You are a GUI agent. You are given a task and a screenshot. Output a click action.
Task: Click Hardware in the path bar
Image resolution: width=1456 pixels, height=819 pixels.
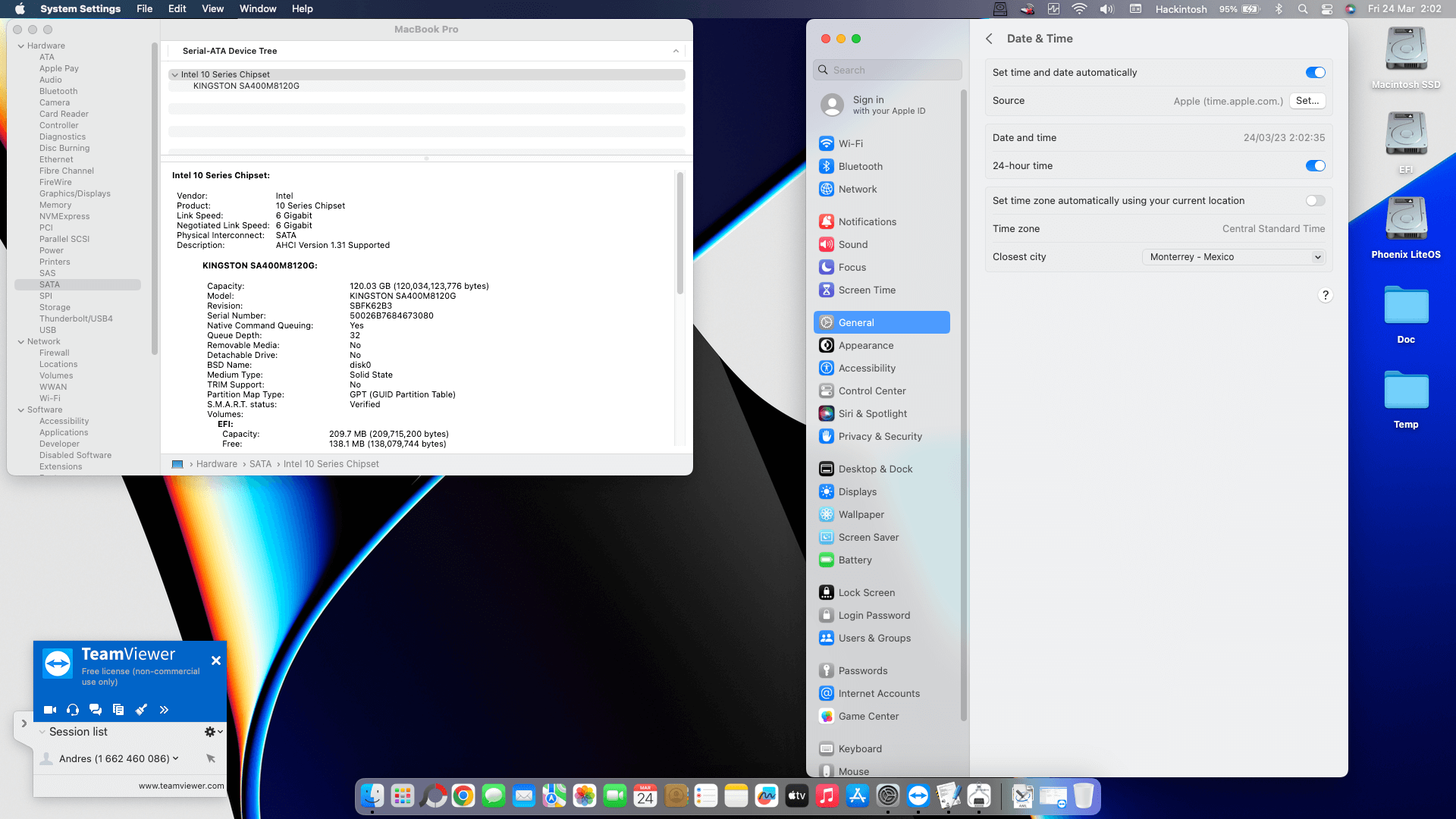click(217, 464)
